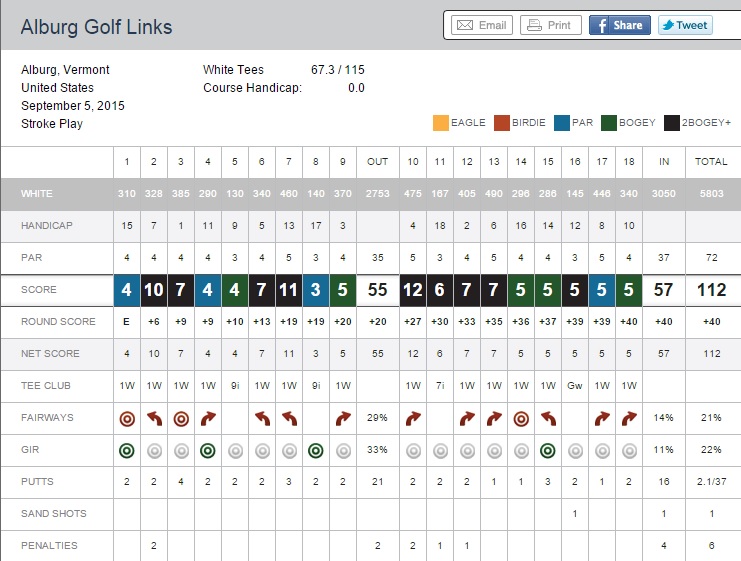
Task: Click hole 1 green GIR icon
Action: [126, 451]
